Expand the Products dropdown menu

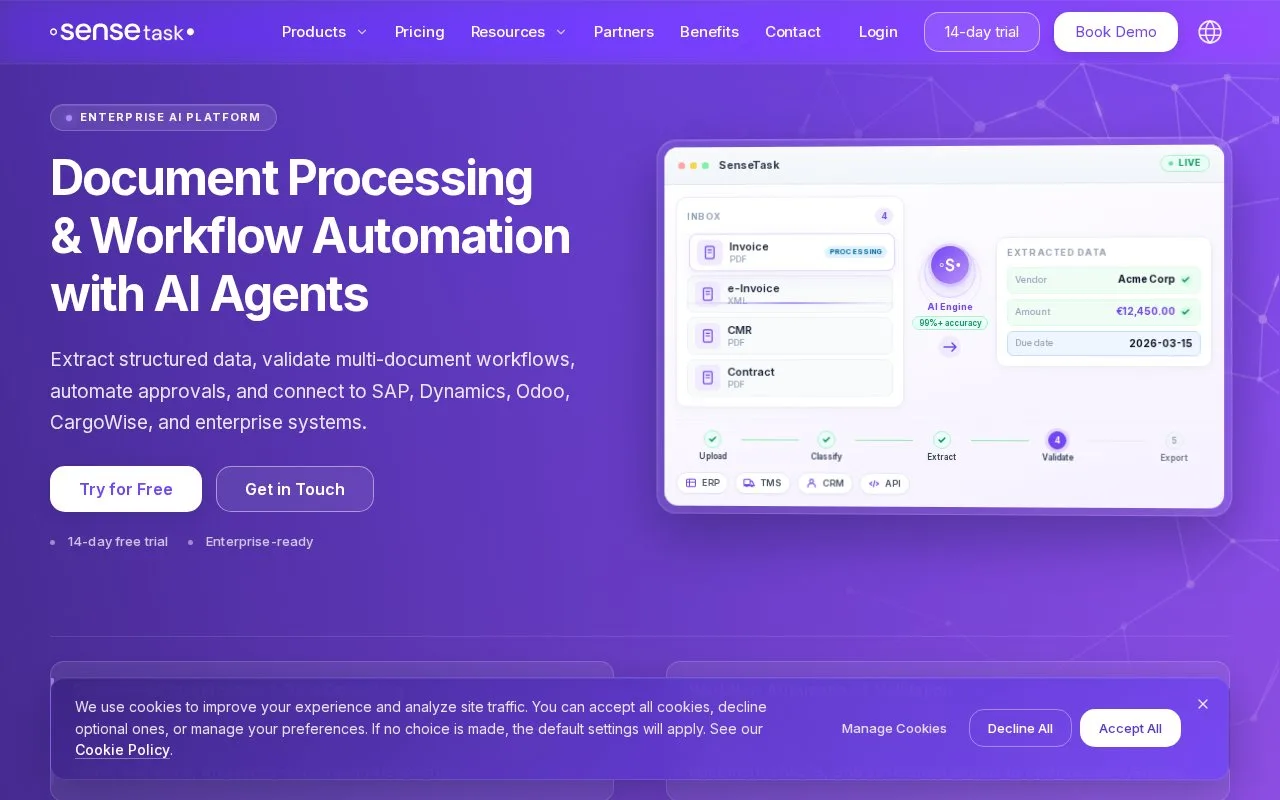[x=325, y=32]
